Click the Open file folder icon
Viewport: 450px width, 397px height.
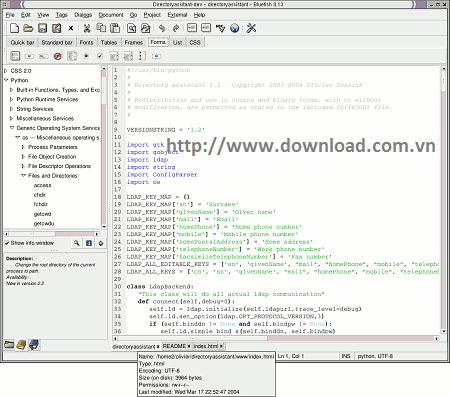click(x=28, y=28)
